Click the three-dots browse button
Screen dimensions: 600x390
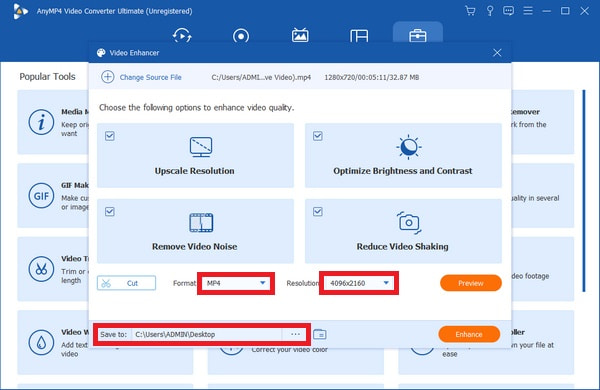(x=295, y=335)
